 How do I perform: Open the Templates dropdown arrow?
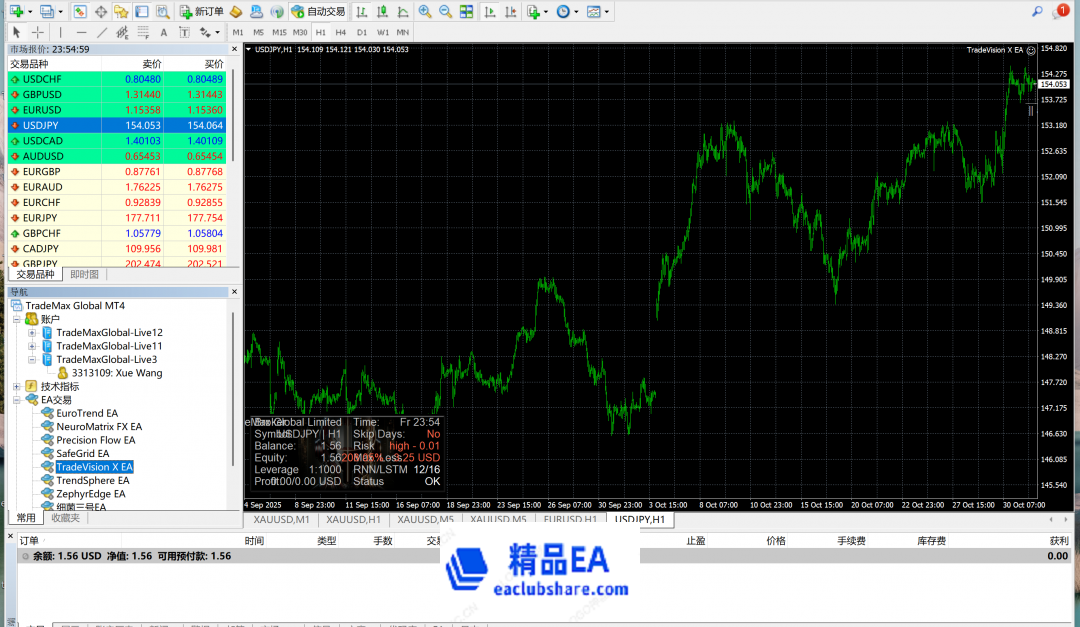pos(607,12)
